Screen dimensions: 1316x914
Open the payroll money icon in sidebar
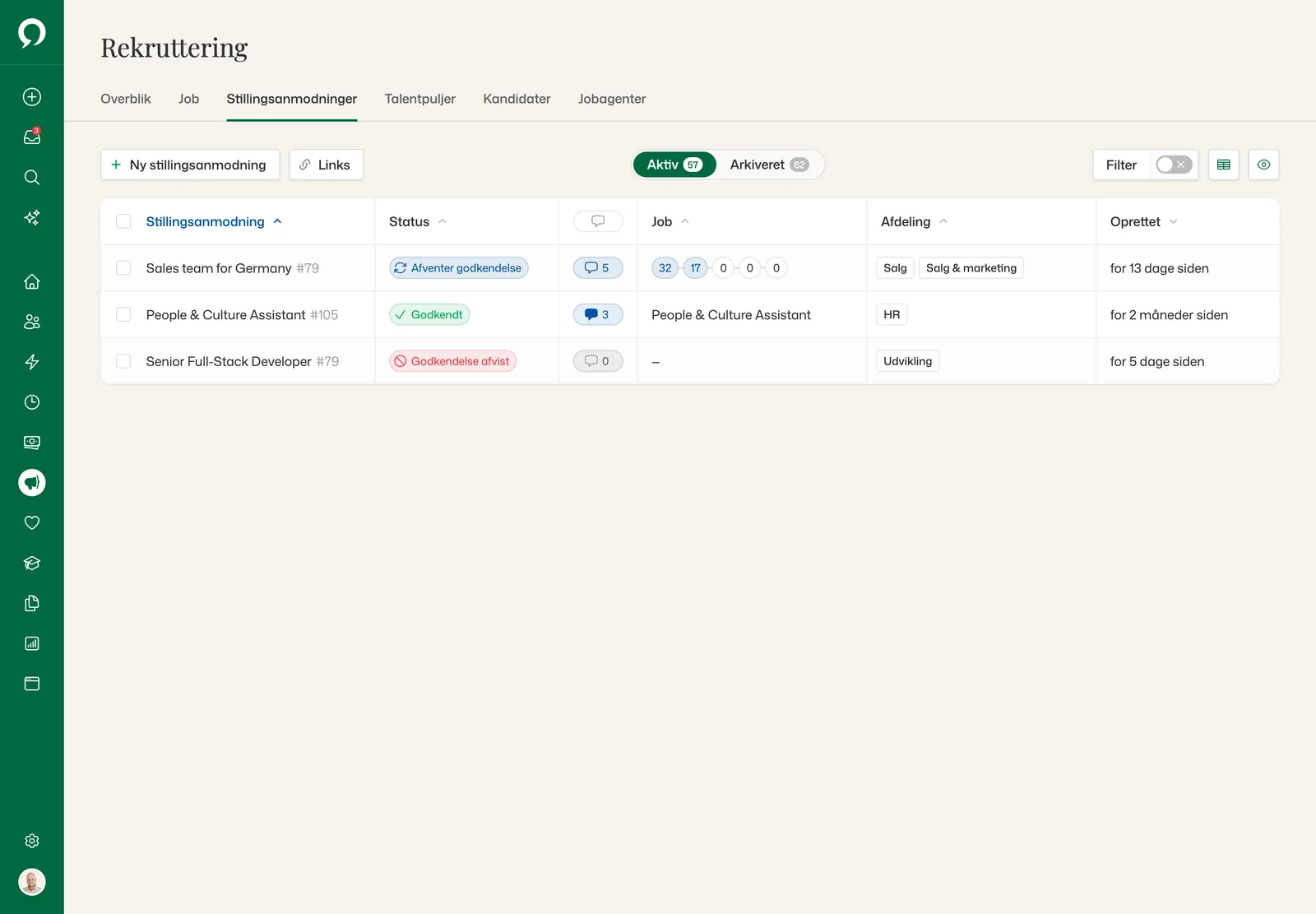coord(32,443)
